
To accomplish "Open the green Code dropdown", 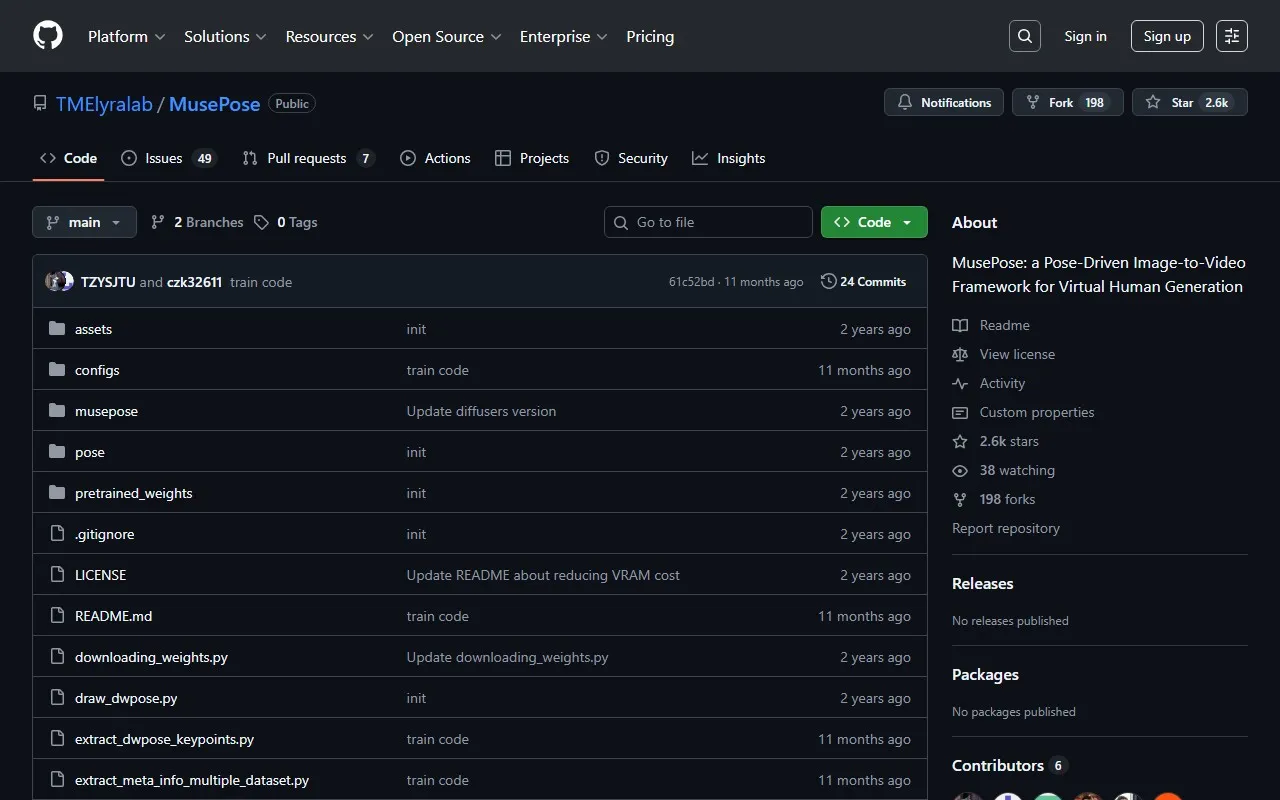I will [x=873, y=222].
